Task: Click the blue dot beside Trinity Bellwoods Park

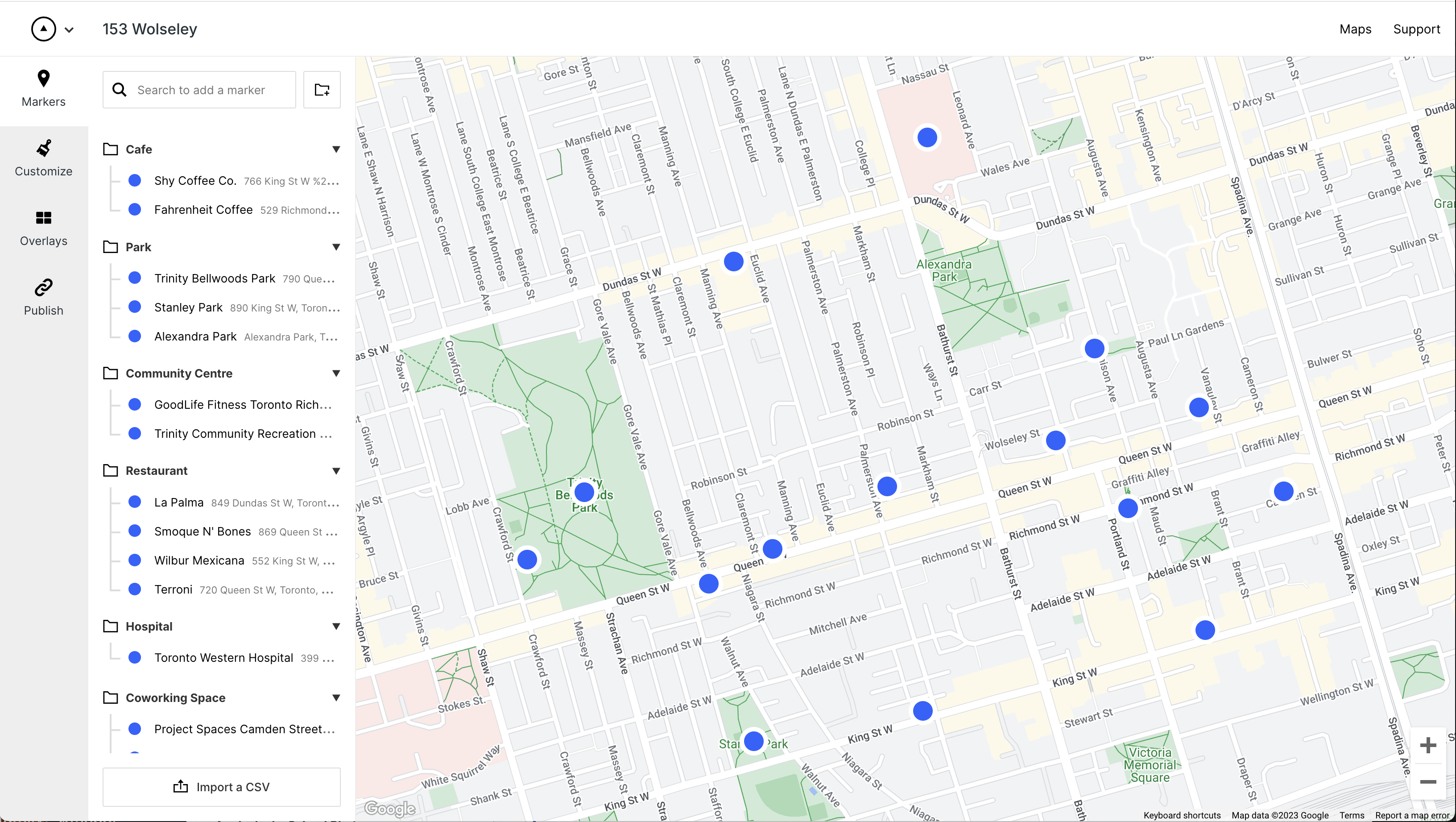Action: (x=135, y=278)
